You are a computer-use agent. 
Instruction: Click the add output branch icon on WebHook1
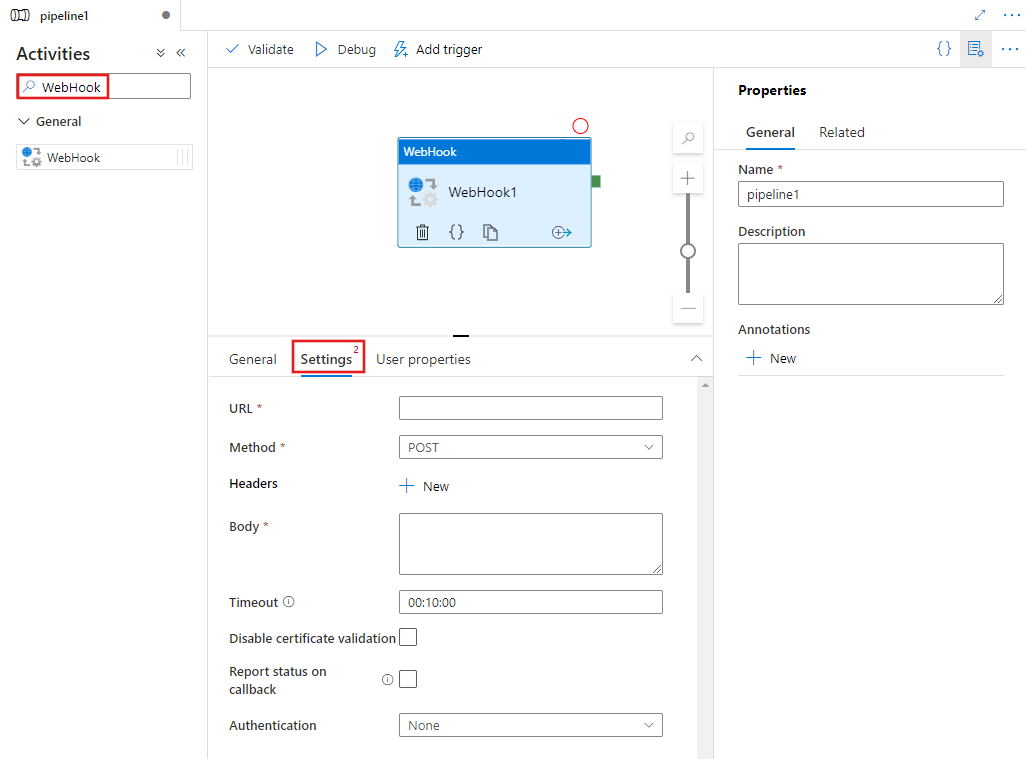[x=561, y=231]
